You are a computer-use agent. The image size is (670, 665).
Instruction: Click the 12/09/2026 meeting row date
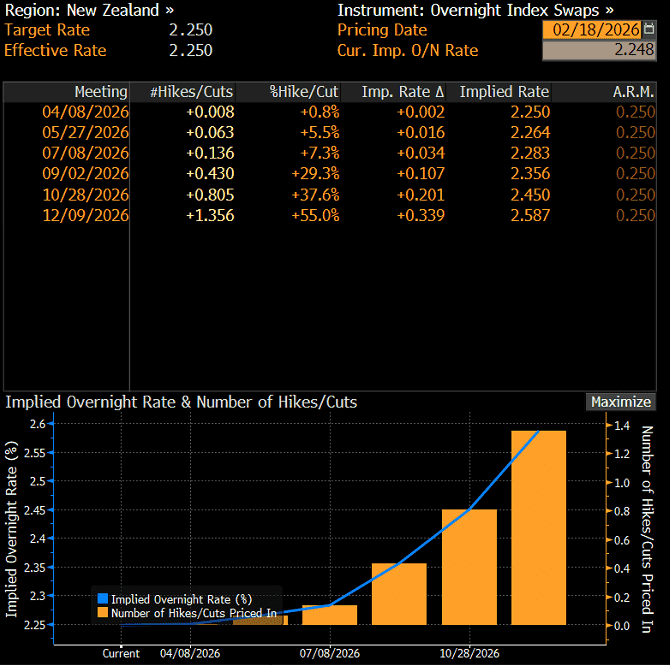pos(85,215)
